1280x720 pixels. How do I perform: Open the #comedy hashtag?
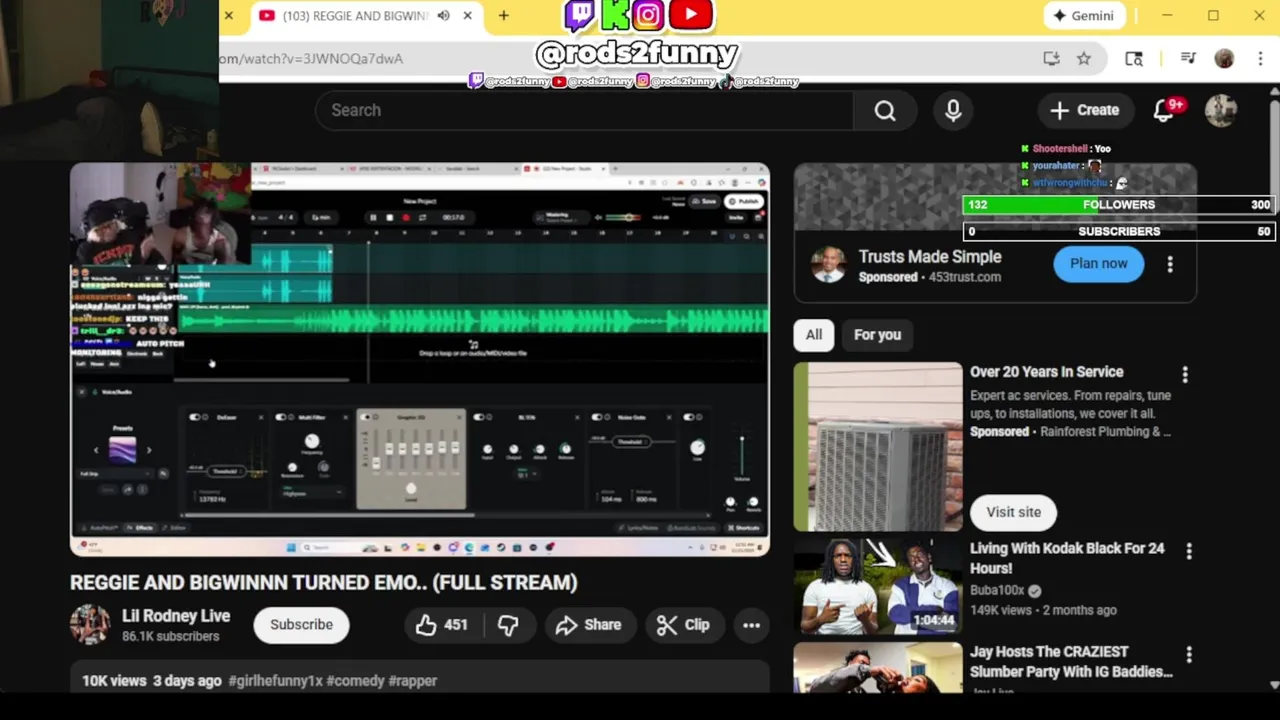[355, 681]
